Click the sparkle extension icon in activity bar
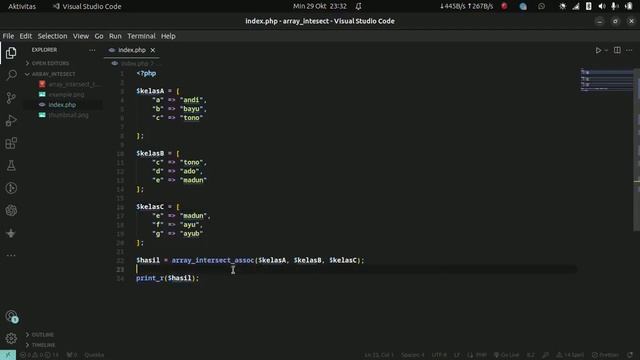This screenshot has height=360, width=640. point(11,233)
